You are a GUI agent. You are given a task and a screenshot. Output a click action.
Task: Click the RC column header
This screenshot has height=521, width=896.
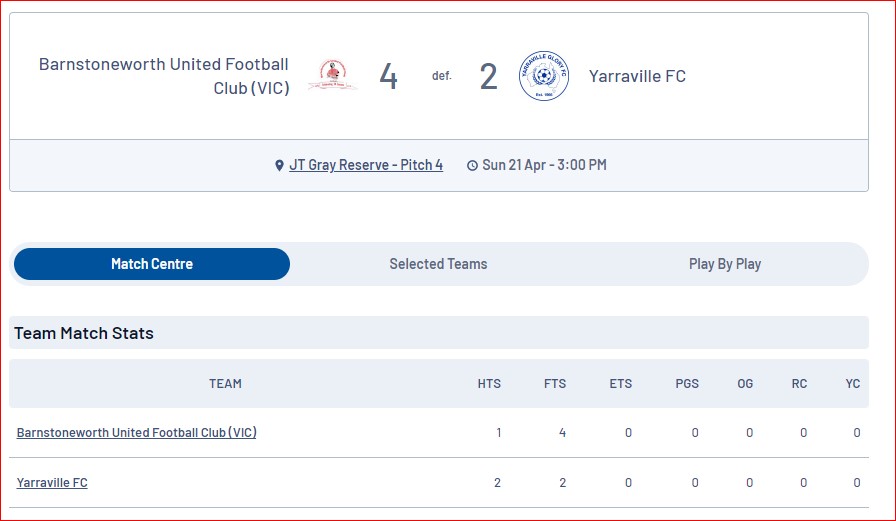[799, 383]
